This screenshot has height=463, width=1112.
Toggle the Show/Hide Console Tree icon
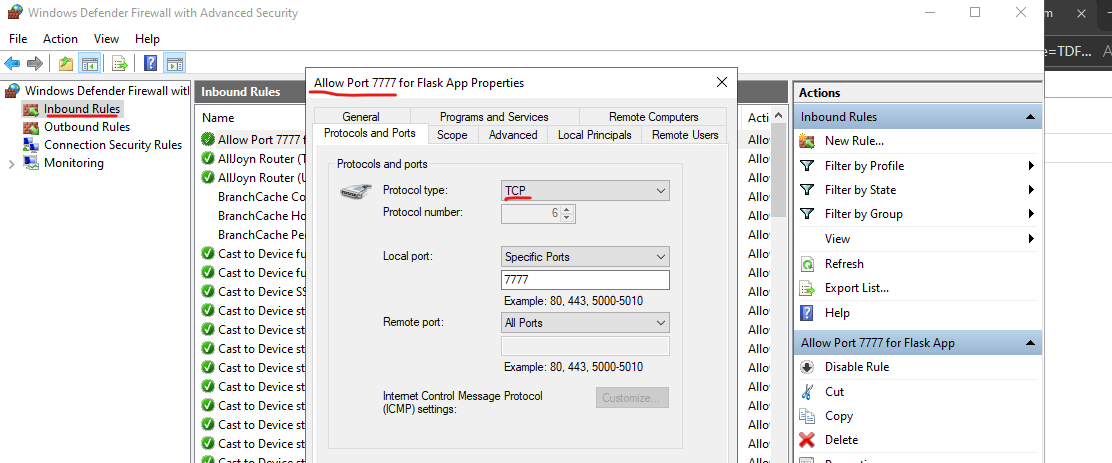click(89, 64)
